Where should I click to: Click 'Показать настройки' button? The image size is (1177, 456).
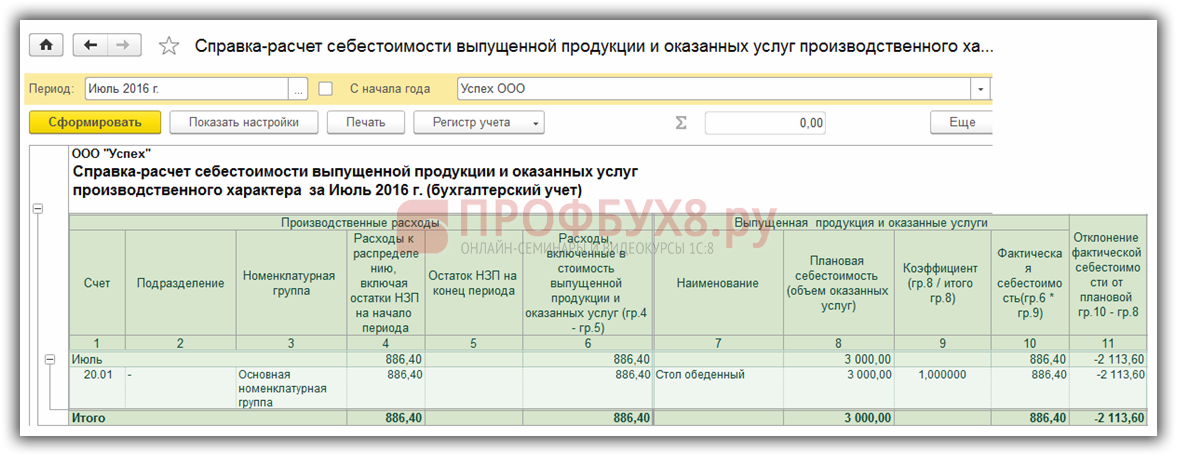tap(243, 123)
